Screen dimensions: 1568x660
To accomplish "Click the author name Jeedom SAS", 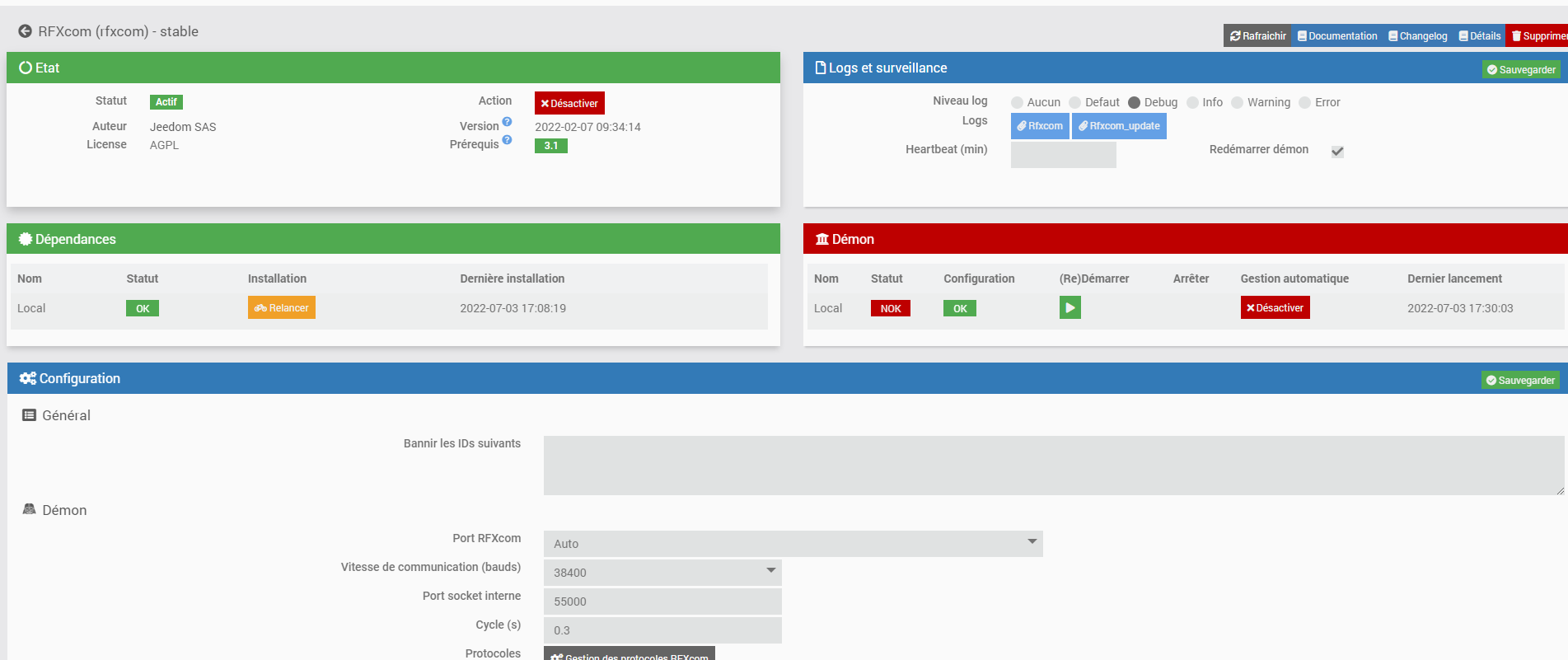I will [x=183, y=127].
